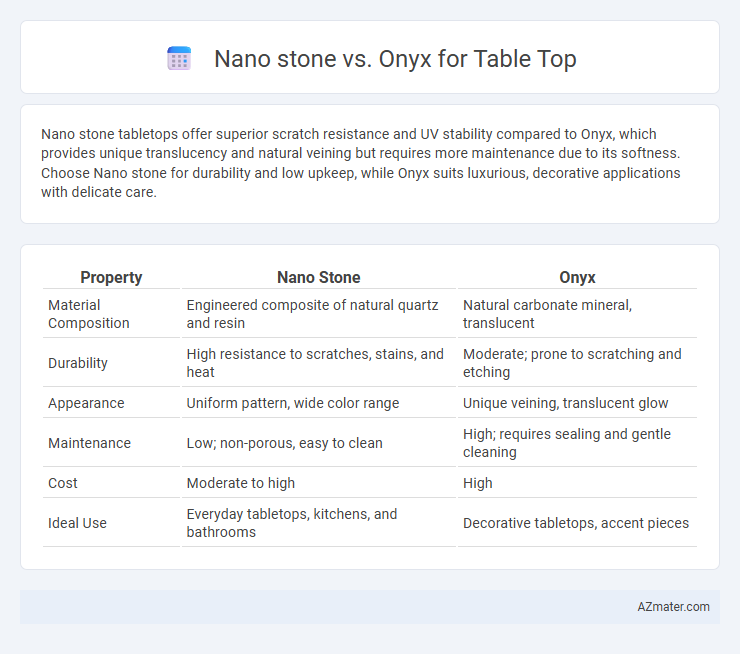Click the 'Property' column header

point(111,277)
